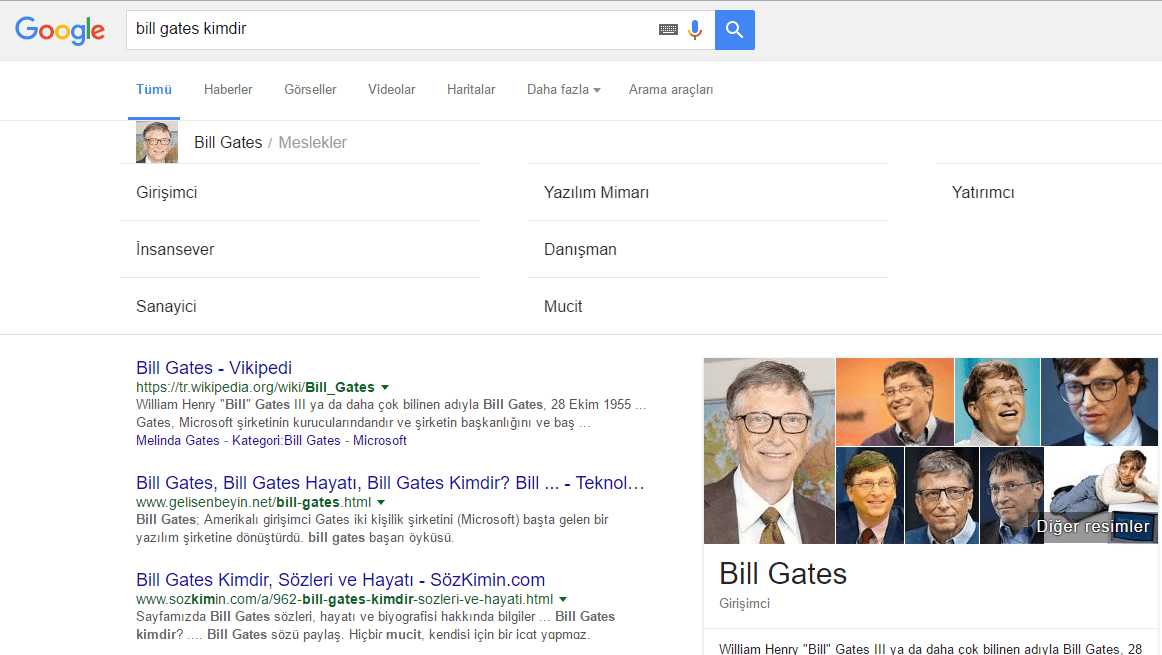Screen dimensions: 1162x655
Task: Click the Google logo
Action: pos(60,30)
